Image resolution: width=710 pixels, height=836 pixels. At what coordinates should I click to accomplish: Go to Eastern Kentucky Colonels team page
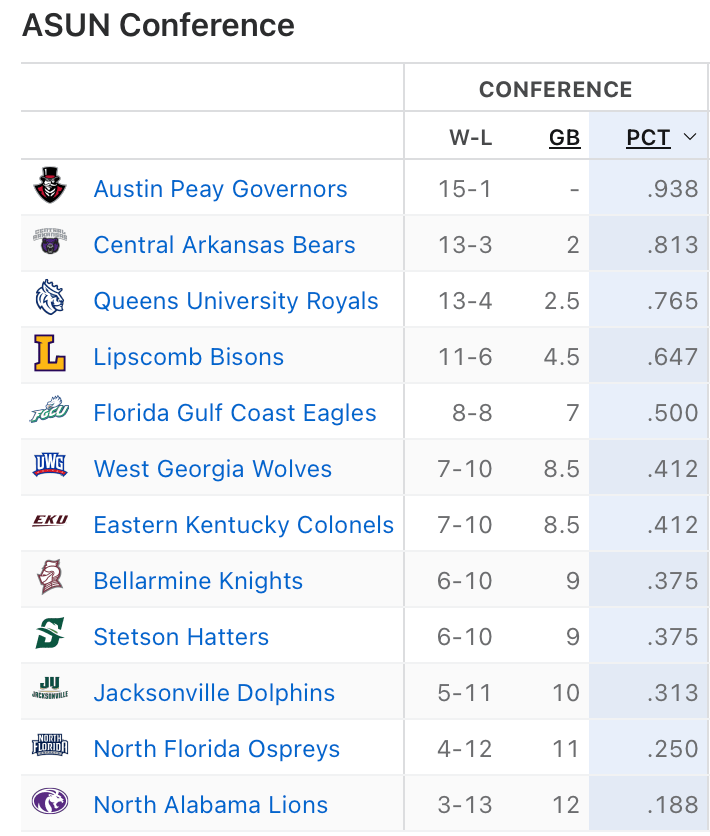243,525
